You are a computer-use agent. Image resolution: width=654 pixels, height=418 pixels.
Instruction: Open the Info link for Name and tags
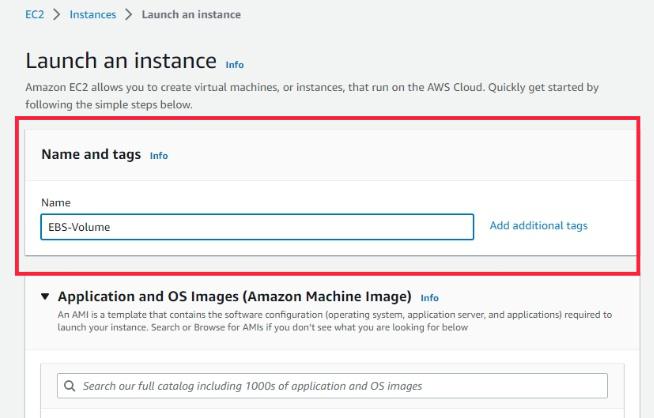pyautogui.click(x=158, y=156)
